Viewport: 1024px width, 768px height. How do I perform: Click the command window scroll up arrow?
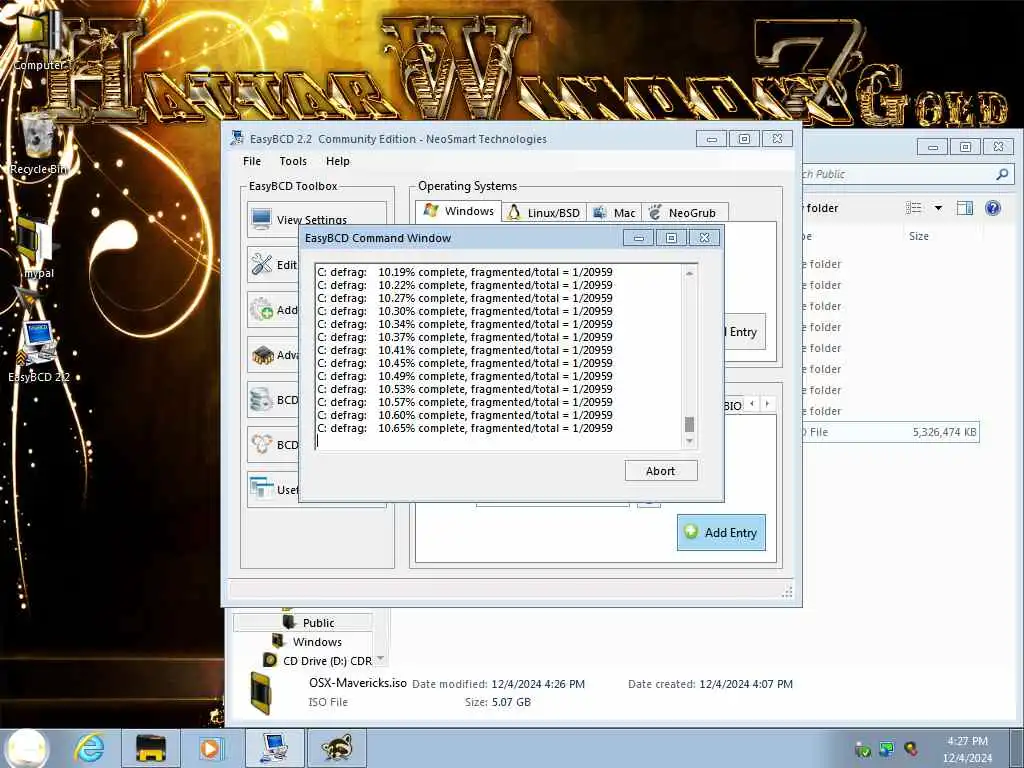click(689, 273)
